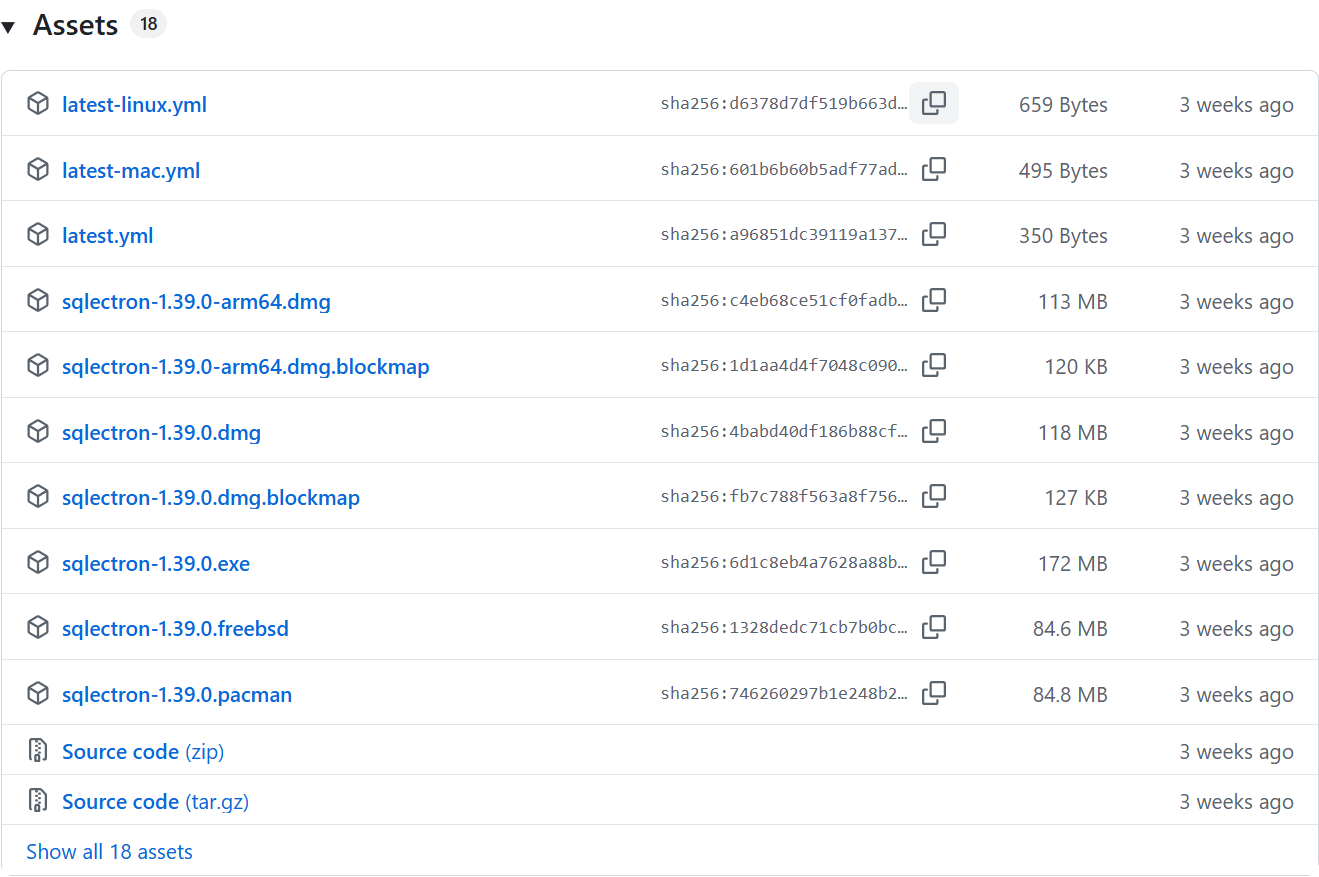
Task: Click the 118 MB size value
Action: click(x=1073, y=433)
